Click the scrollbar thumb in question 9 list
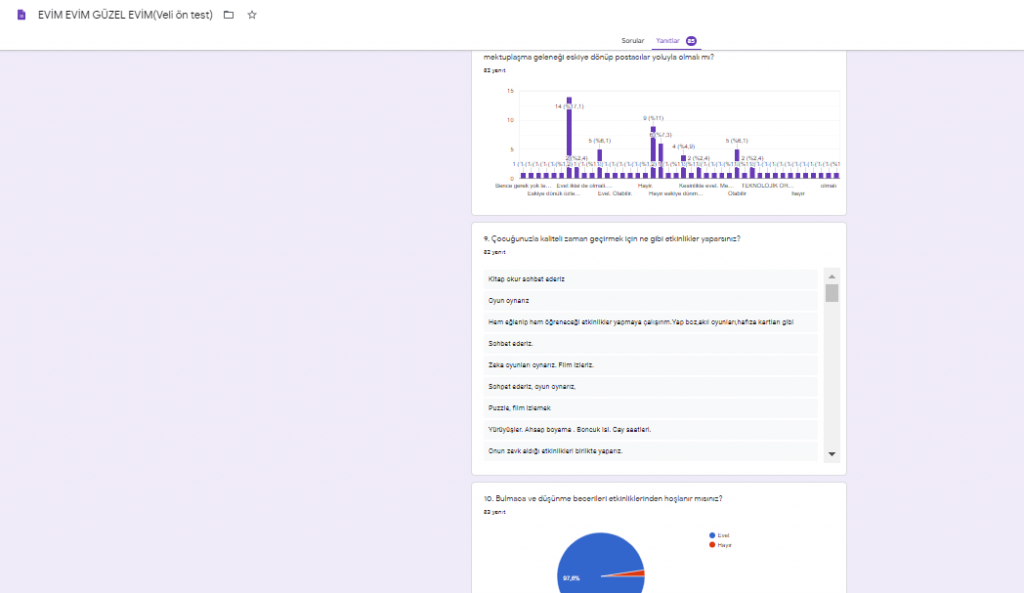This screenshot has height=593, width=1024. coord(832,293)
